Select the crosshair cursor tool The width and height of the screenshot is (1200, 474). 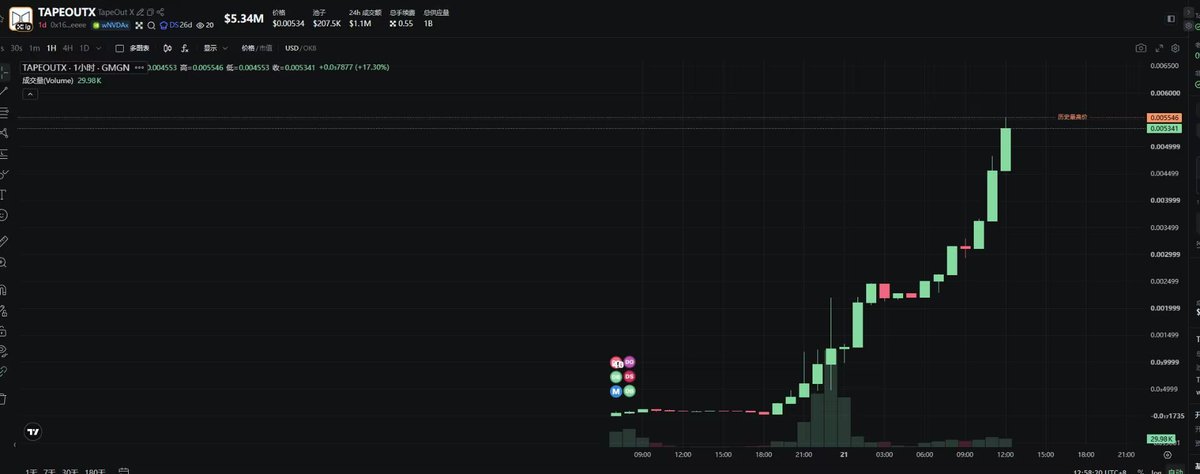5,73
